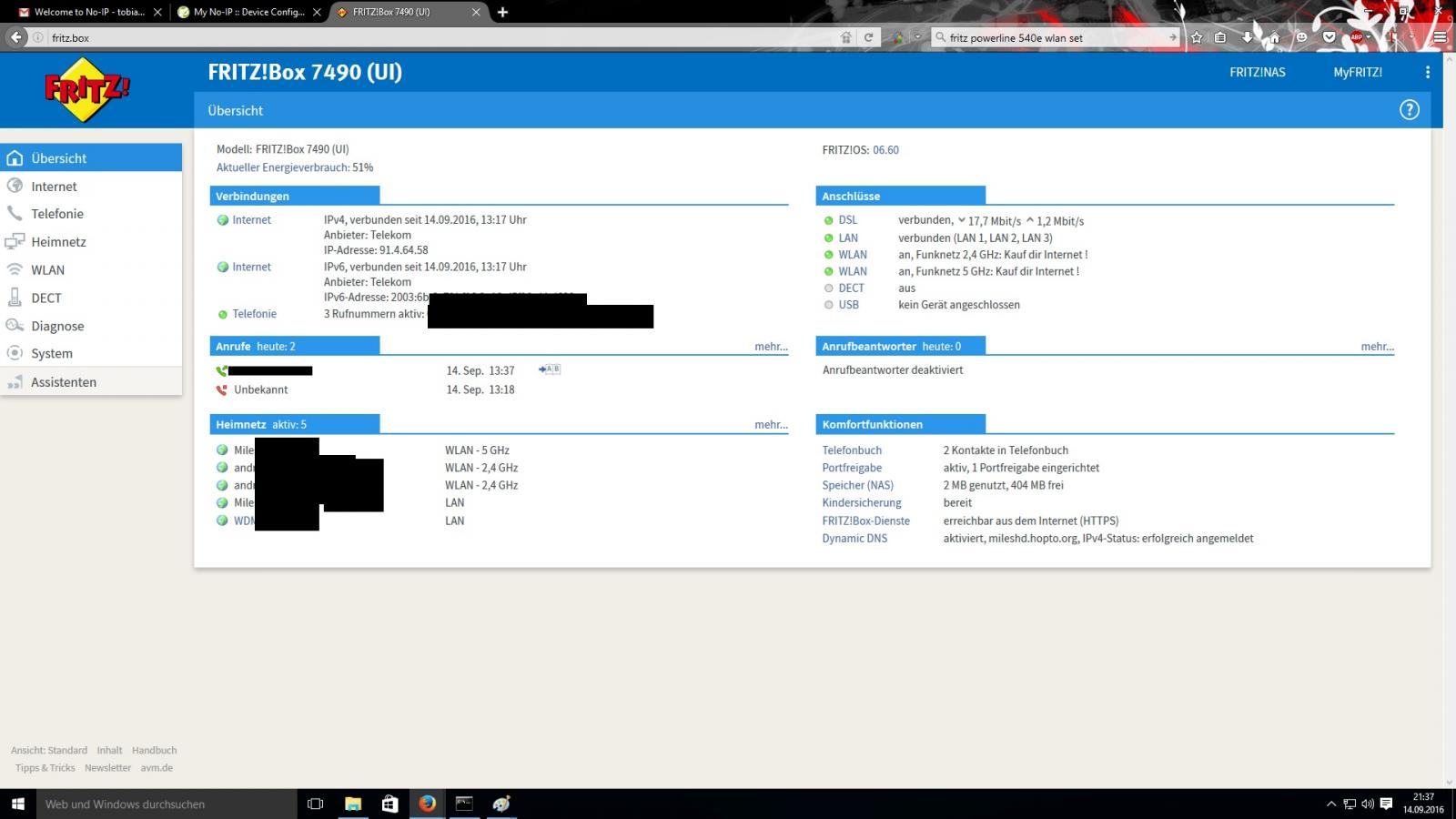Open MyFRITZ! in the header
Image resolution: width=1456 pixels, height=819 pixels.
coord(1358,72)
